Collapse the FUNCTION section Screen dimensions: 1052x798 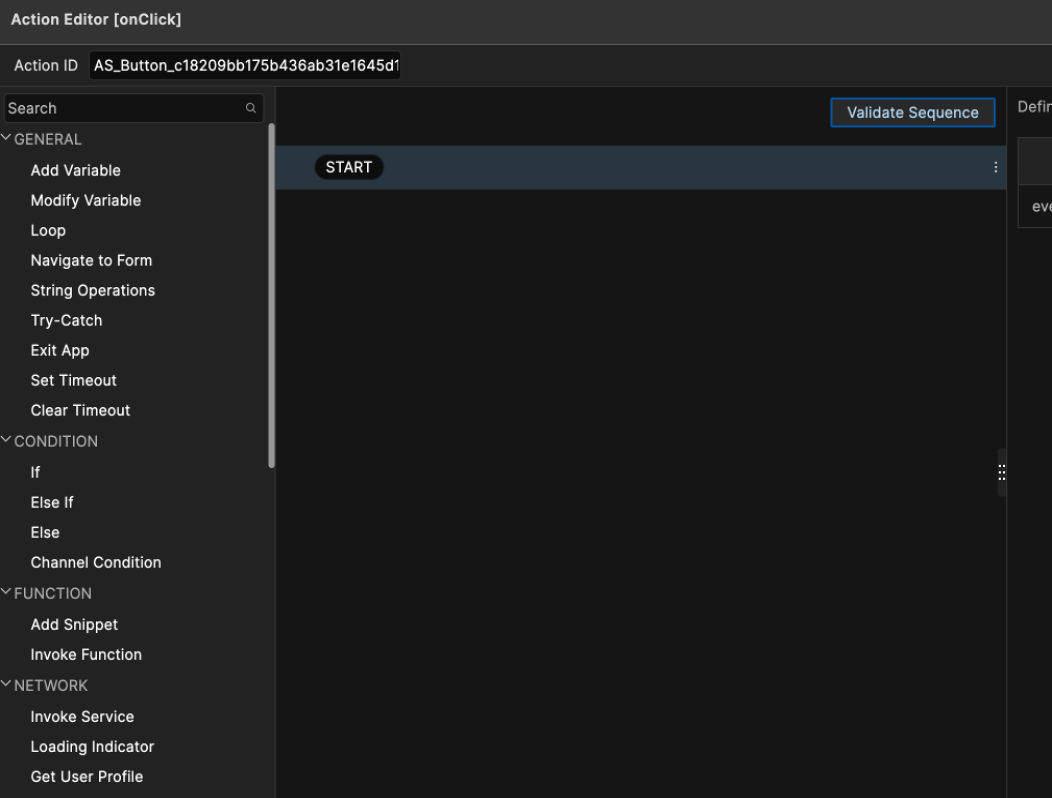8,593
